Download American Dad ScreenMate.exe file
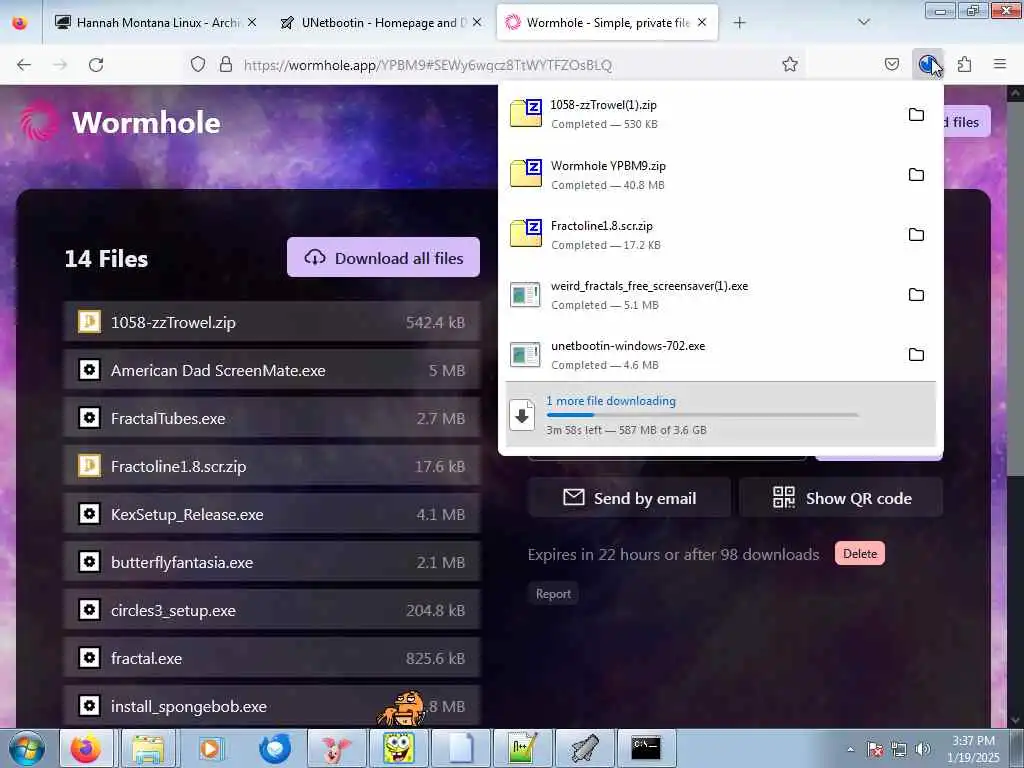1024x768 pixels. [272, 370]
